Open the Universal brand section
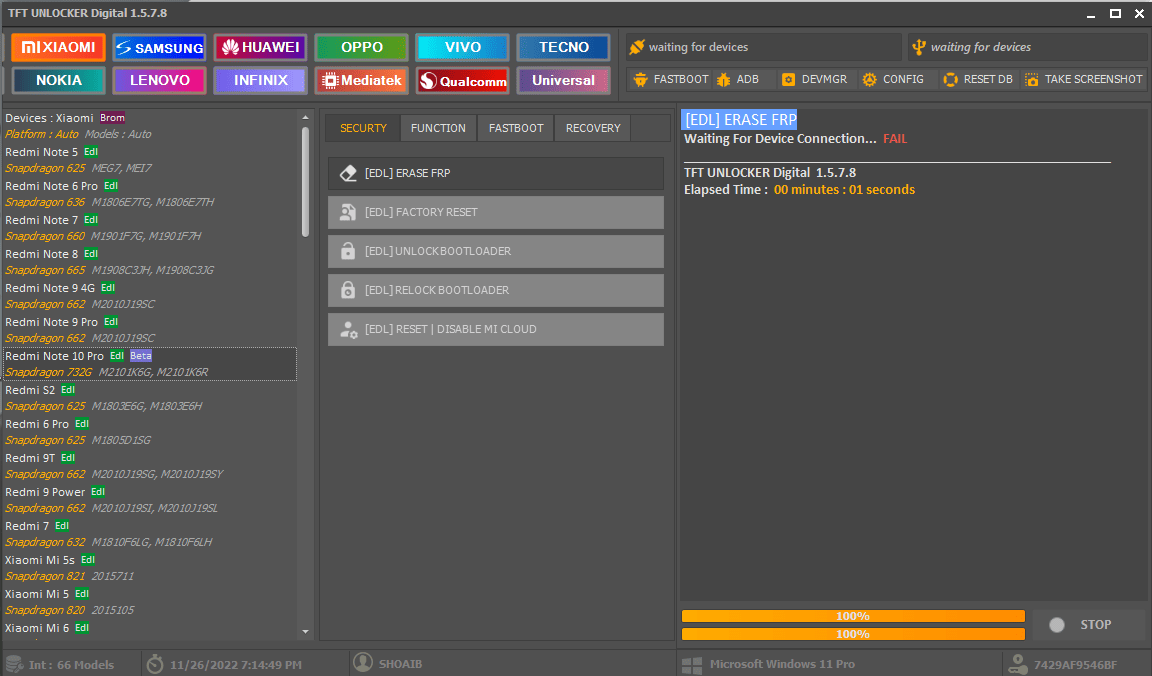 coord(563,80)
